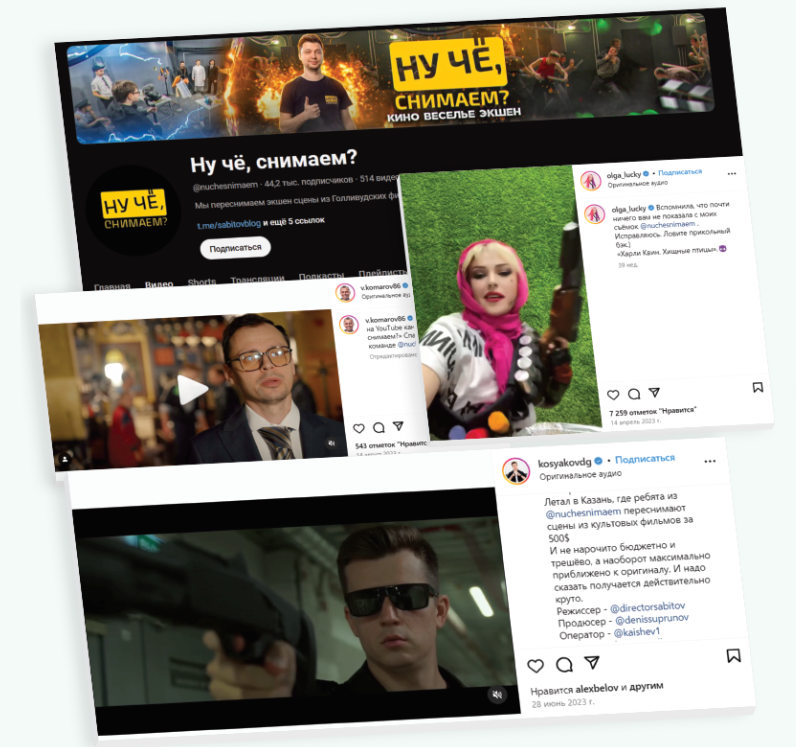Image resolution: width=796 pixels, height=747 pixels.
Task: Open alexbelov profile from likes line
Action: point(596,689)
